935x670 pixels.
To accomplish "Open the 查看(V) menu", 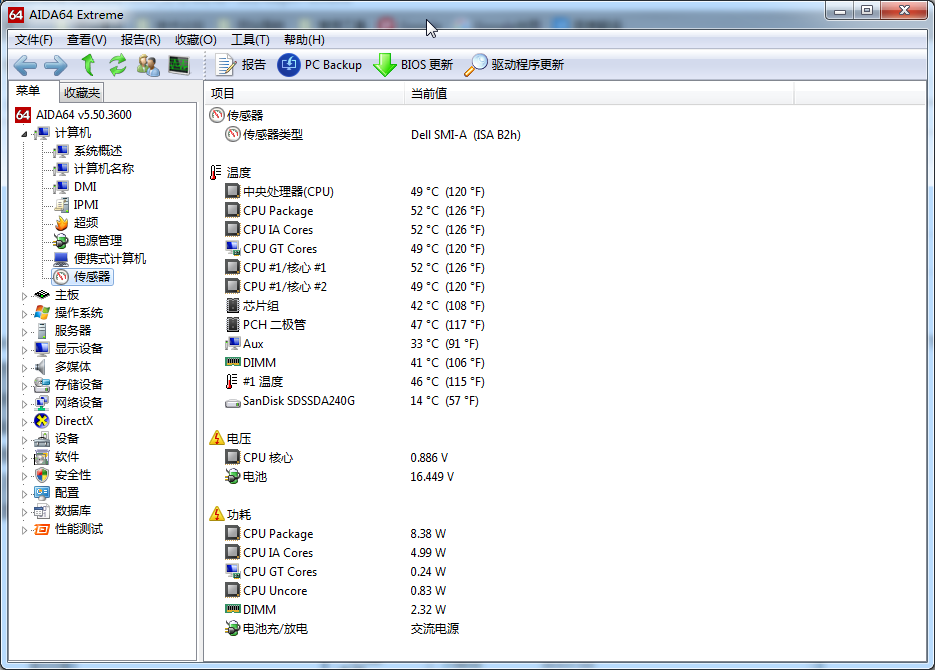I will pos(86,40).
